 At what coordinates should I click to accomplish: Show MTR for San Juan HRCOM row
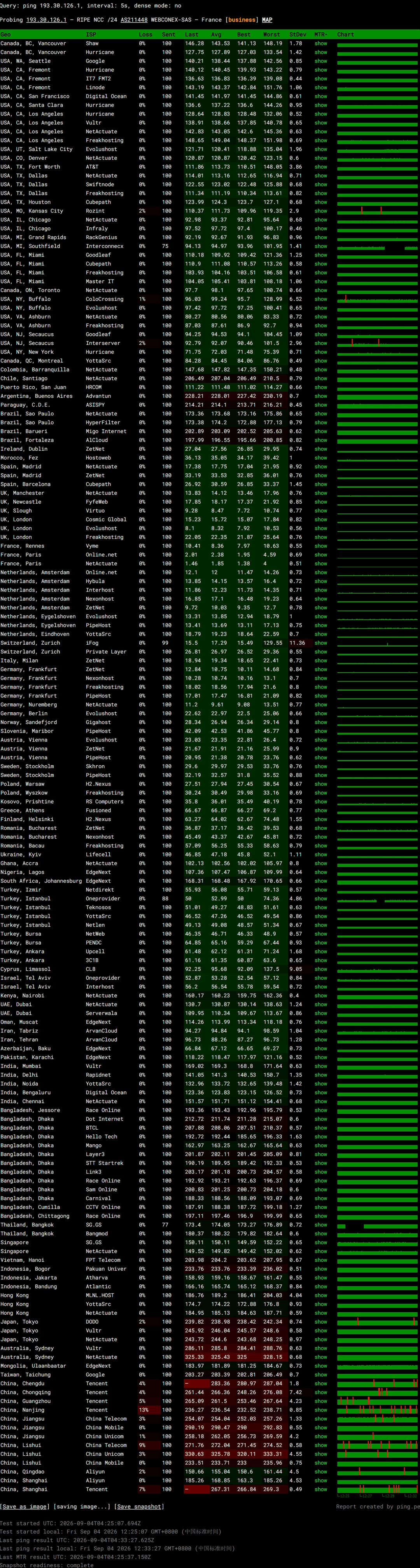pos(320,387)
